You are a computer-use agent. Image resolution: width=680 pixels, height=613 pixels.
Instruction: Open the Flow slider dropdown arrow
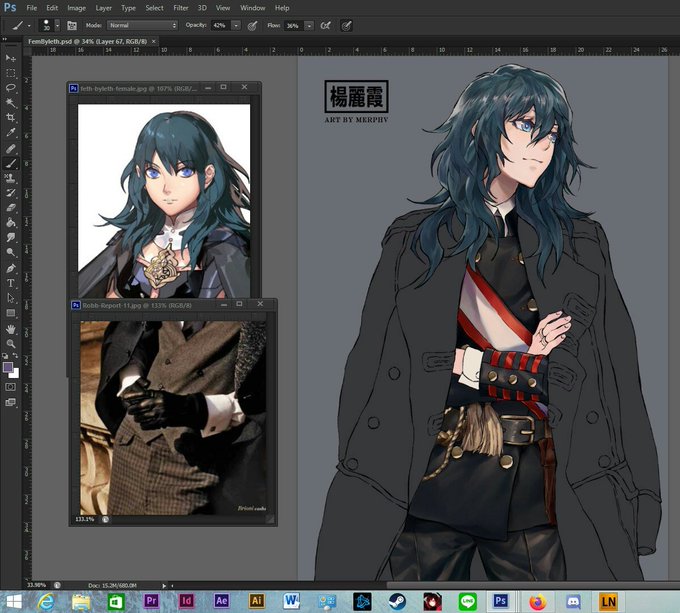309,26
